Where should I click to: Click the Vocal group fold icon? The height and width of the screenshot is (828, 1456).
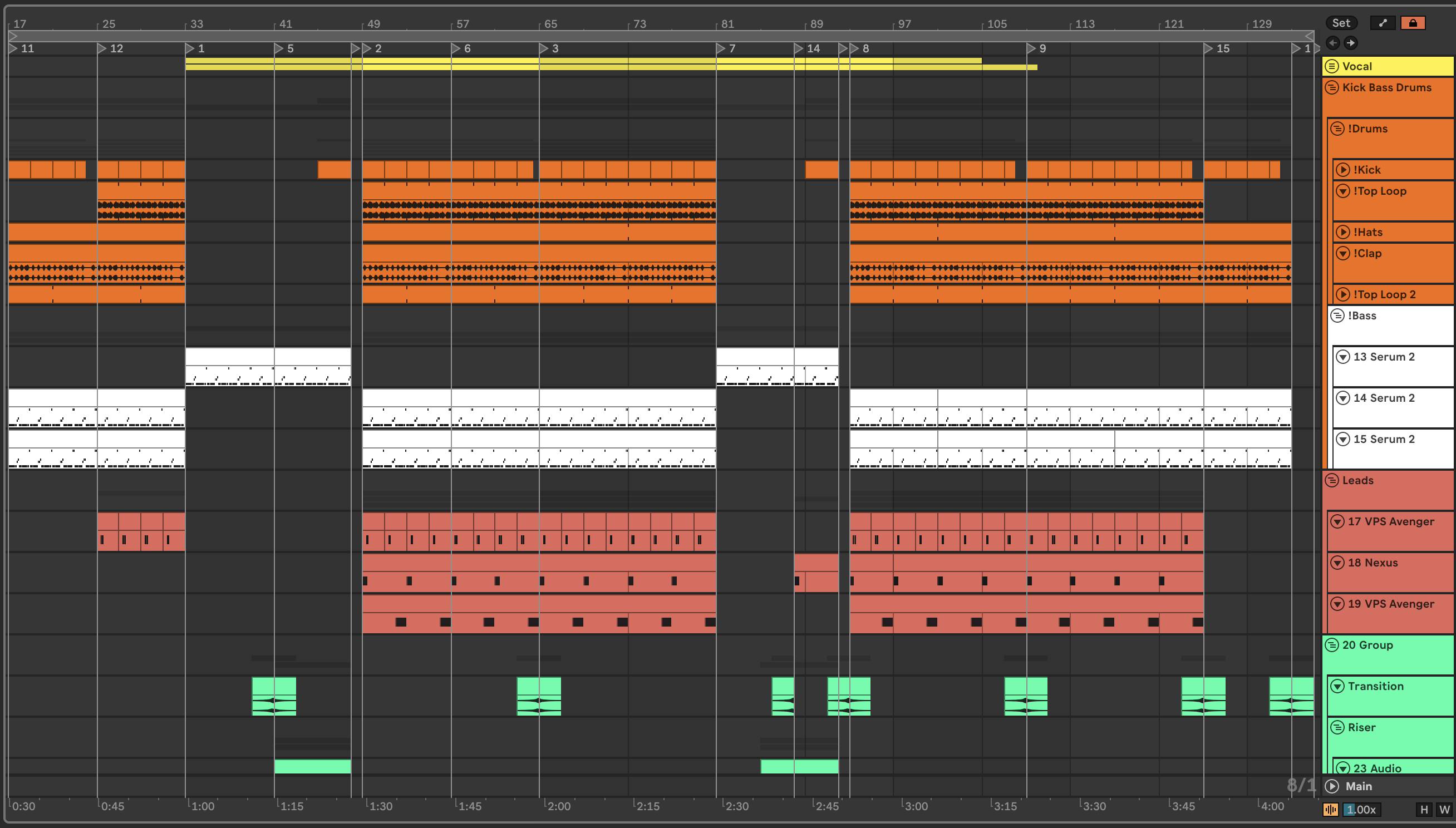pos(1331,67)
